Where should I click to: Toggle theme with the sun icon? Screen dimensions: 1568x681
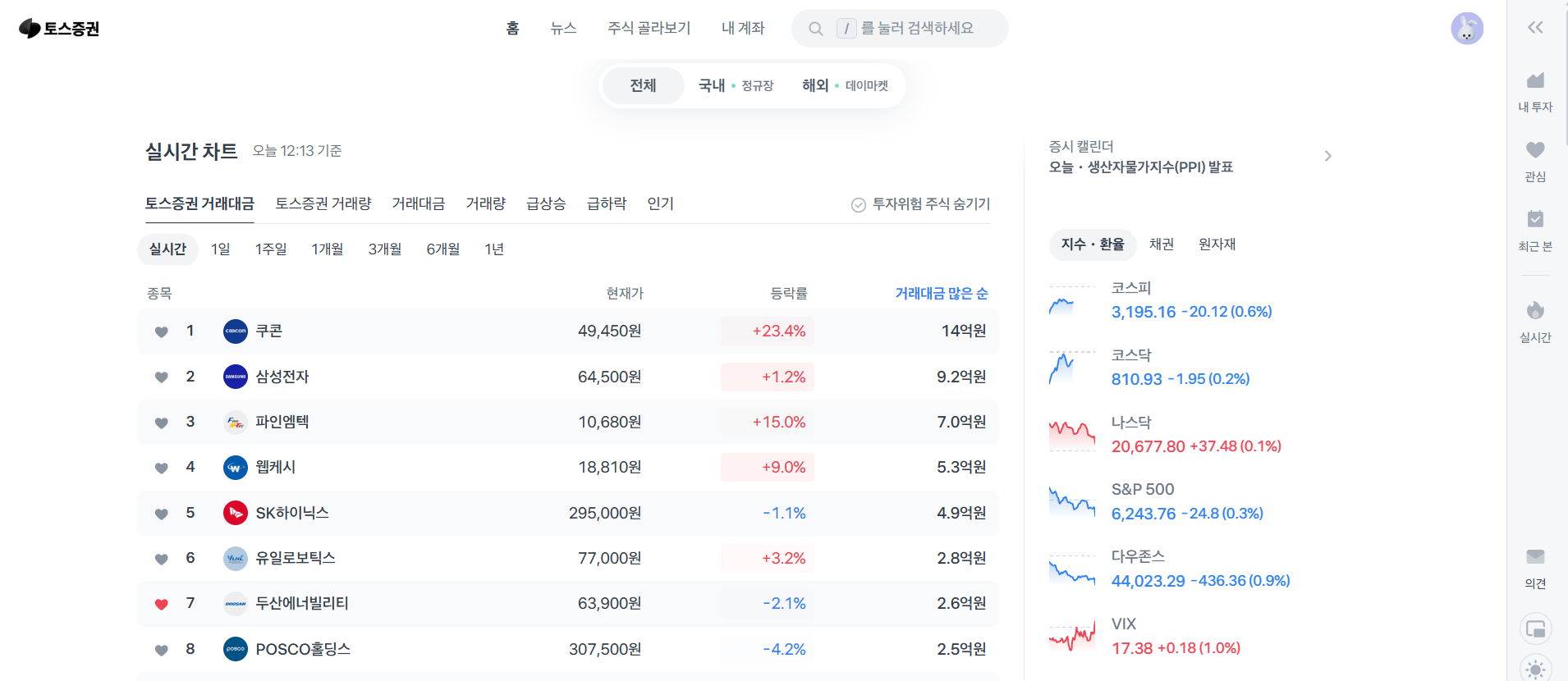(x=1535, y=670)
